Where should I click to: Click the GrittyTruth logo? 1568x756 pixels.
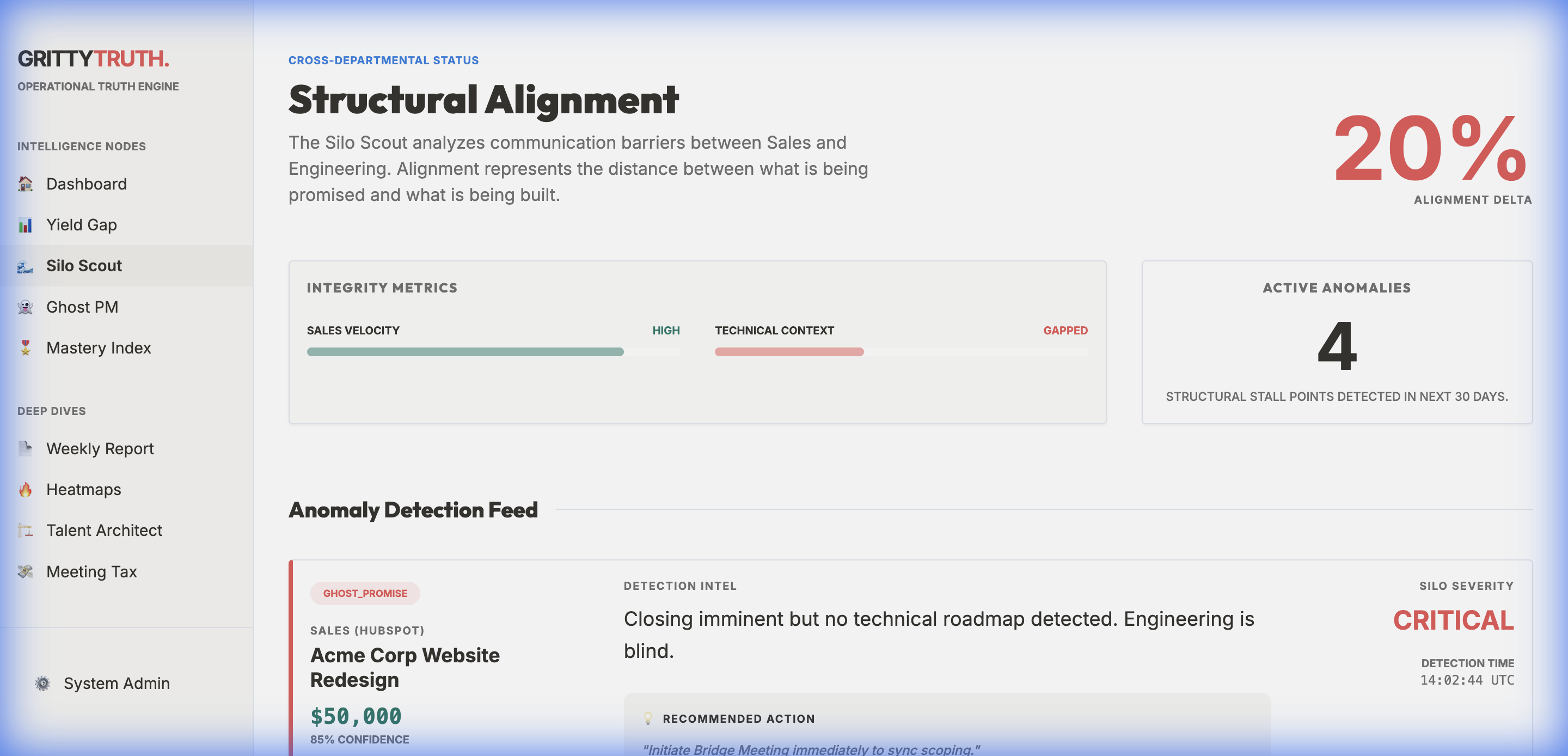[93, 58]
